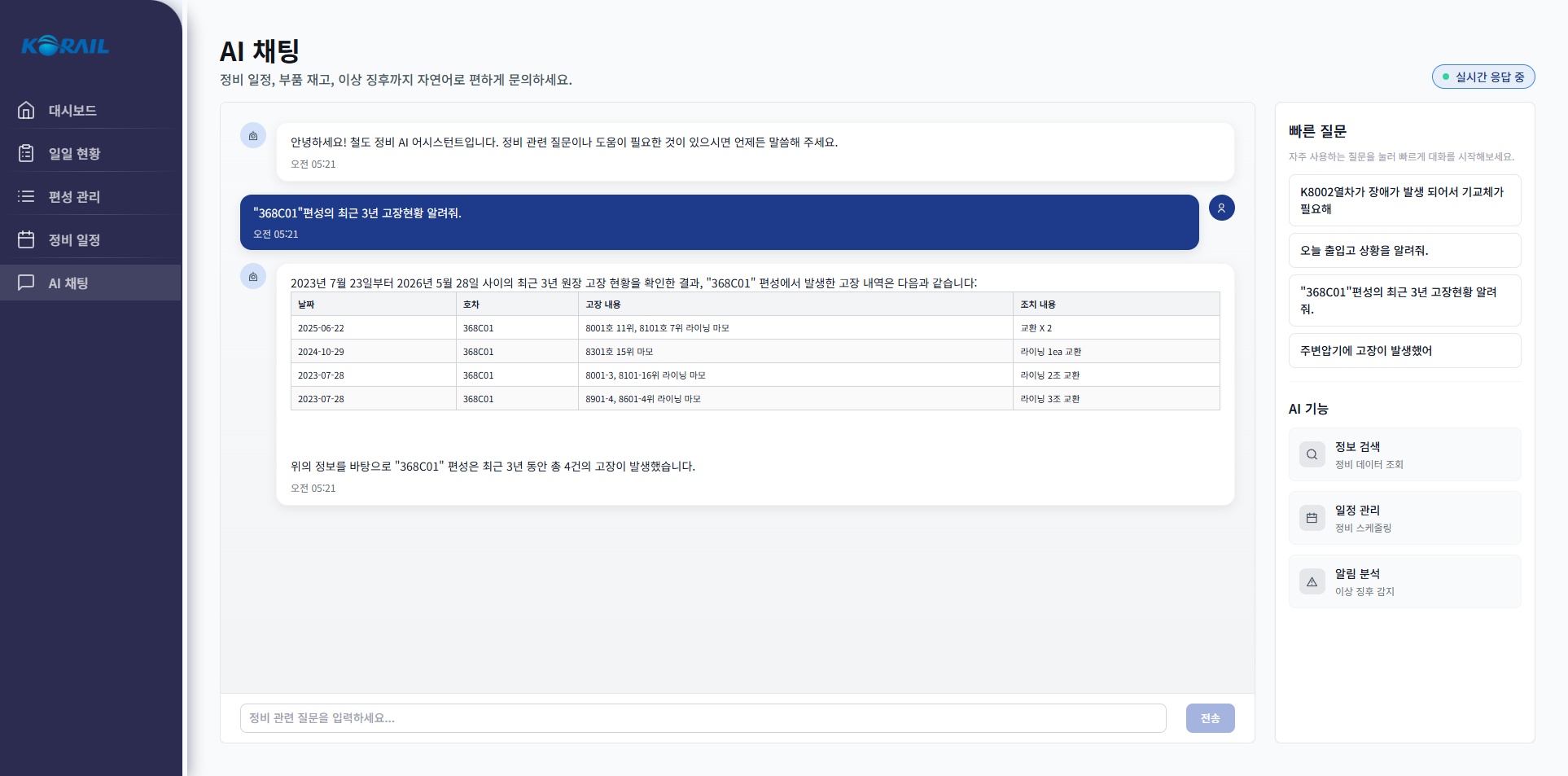Select quick question on 368C01 고장현황
Viewport: 1568px width, 776px height.
pos(1404,300)
